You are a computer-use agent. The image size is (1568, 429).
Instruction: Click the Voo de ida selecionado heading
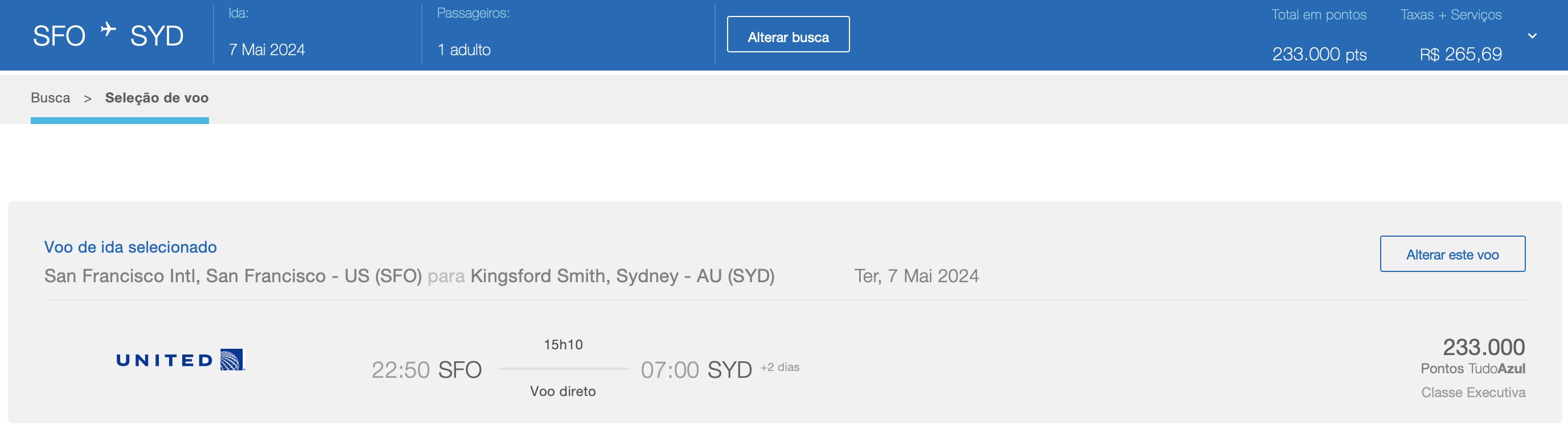[130, 247]
